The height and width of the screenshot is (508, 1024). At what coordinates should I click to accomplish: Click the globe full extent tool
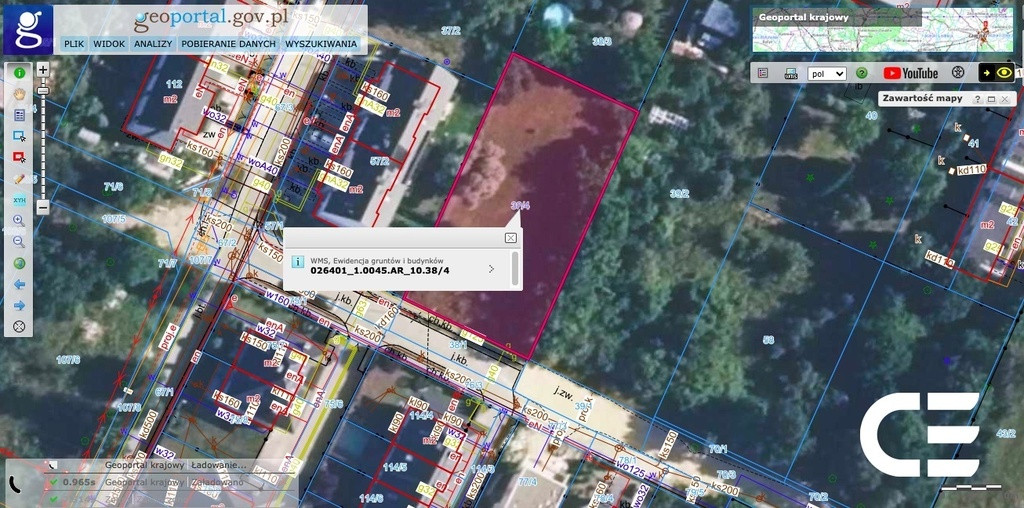(x=19, y=263)
